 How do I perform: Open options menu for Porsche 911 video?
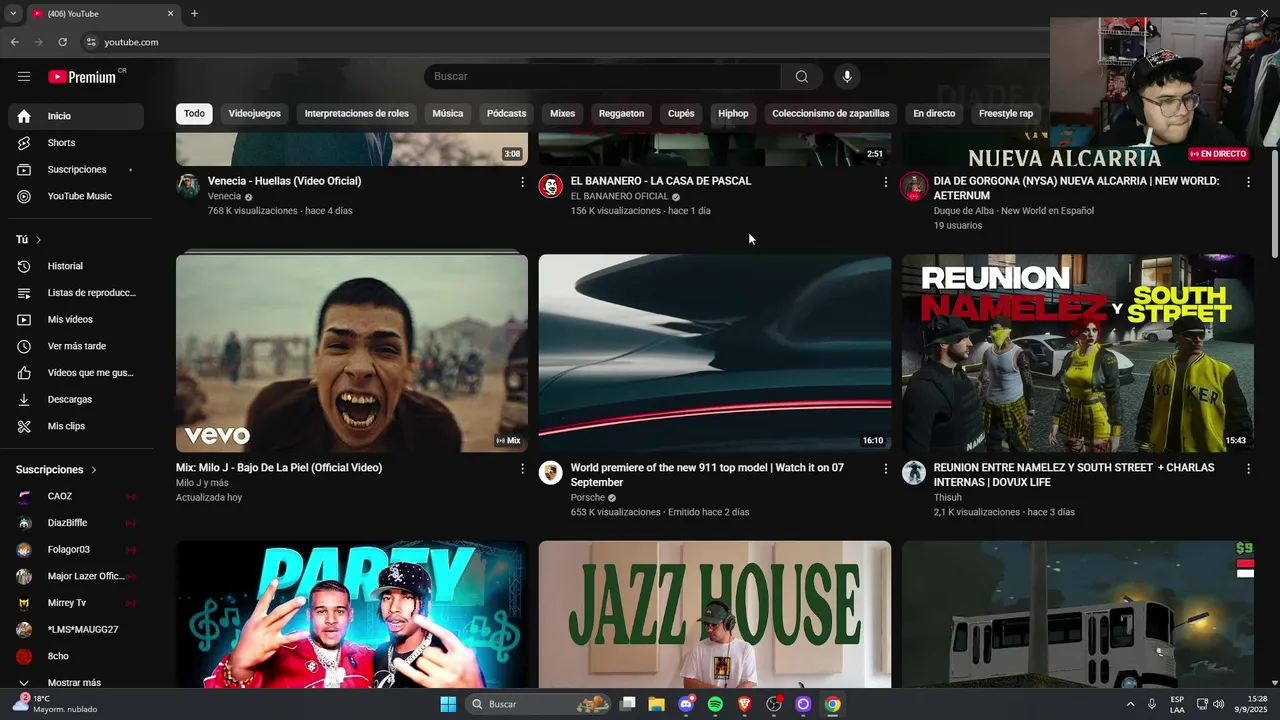click(x=885, y=469)
